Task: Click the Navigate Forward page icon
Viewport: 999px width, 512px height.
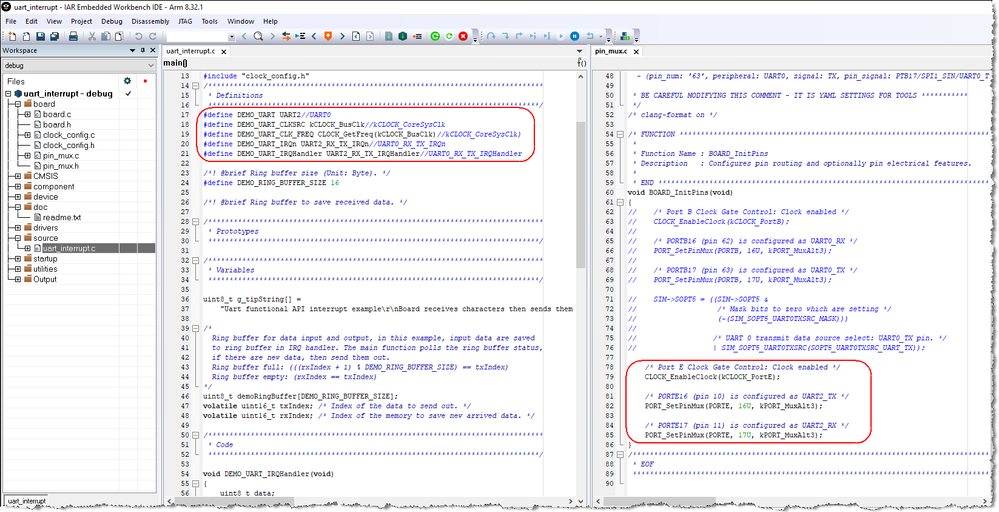Action: [x=370, y=36]
